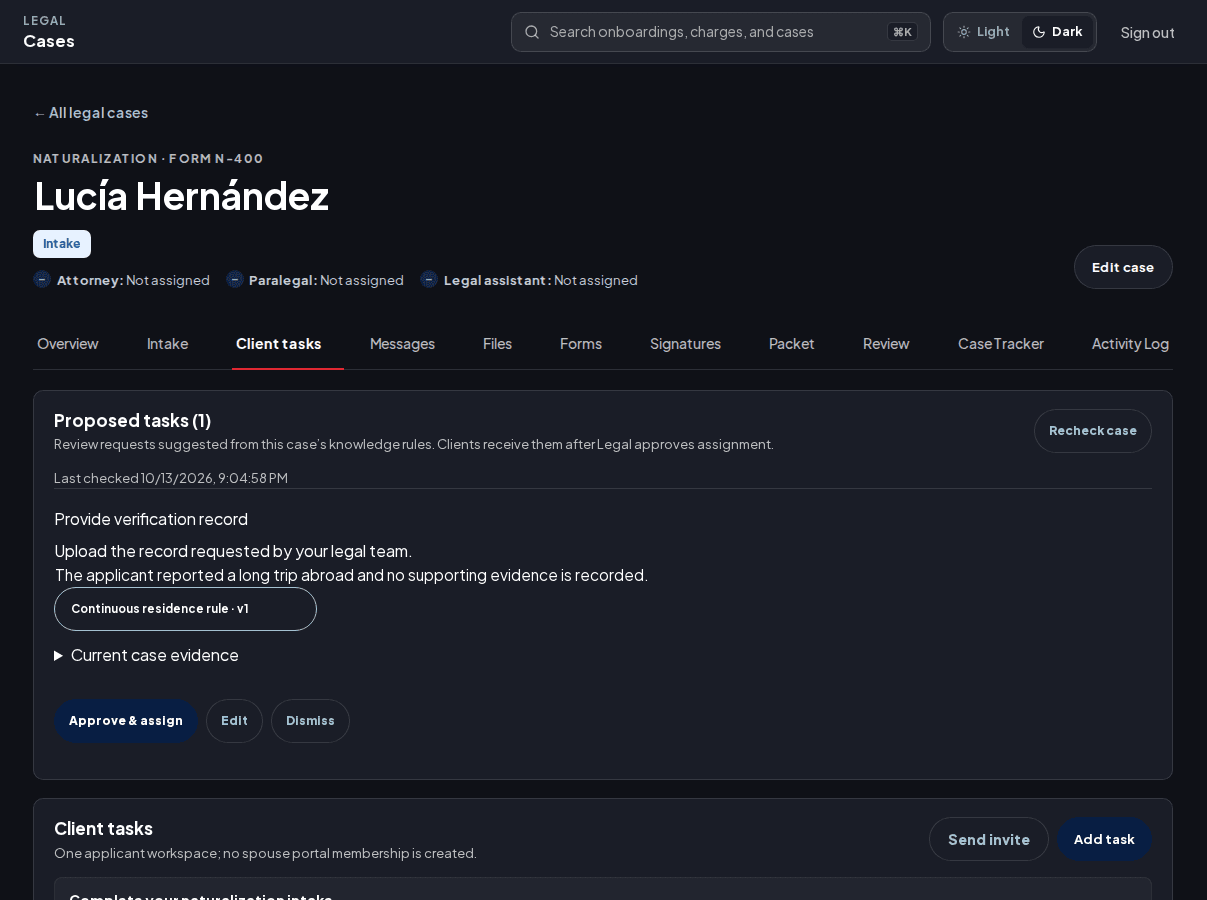View the Activity Log tab
This screenshot has width=1207, height=900.
[1130, 344]
